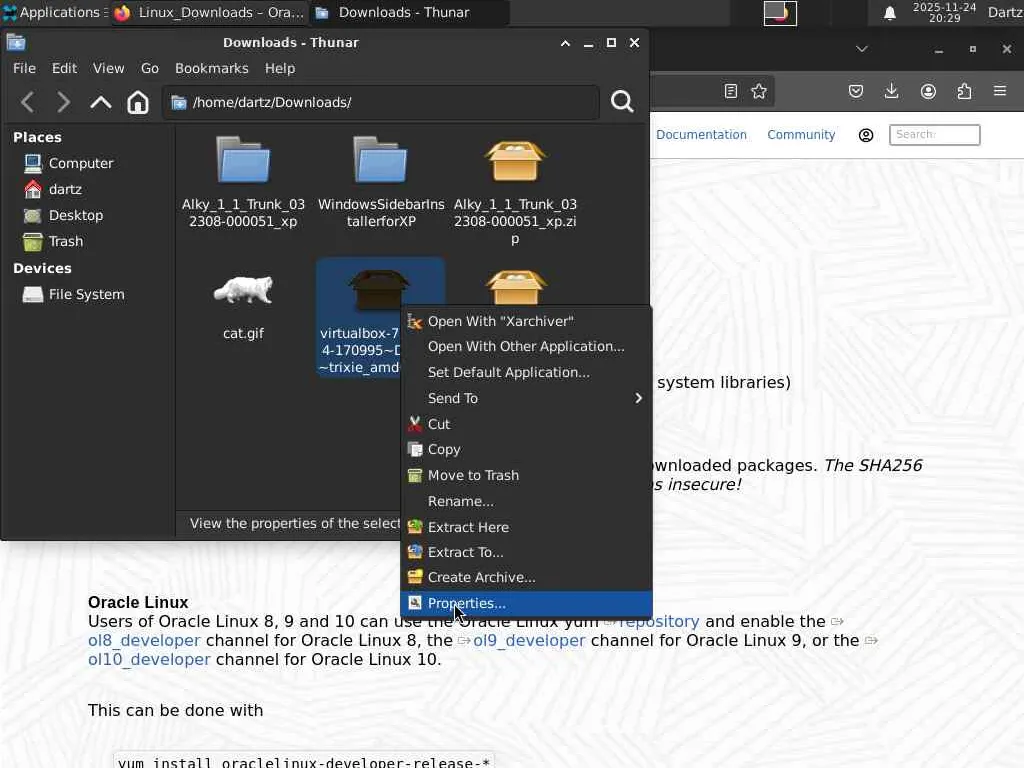Open Firefox extensions puzzle icon
This screenshot has width=1024, height=768.
964,91
